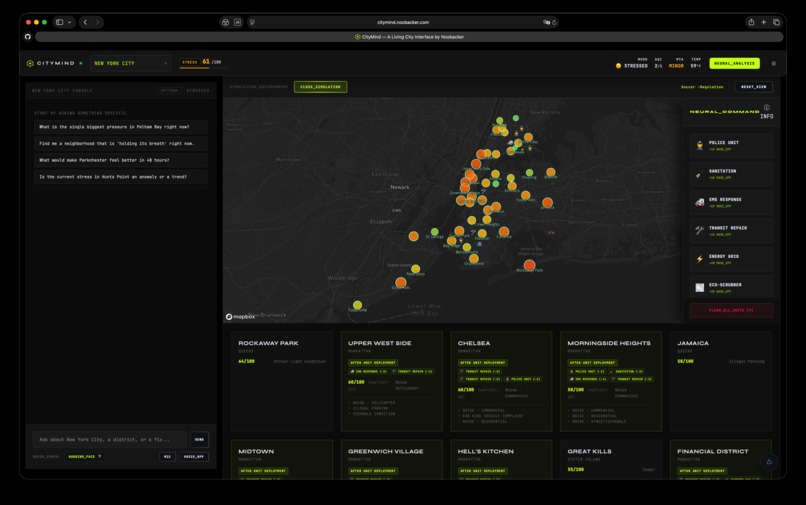The width and height of the screenshot is (806, 505).
Task: Select the TRANSIT REPAIR tools card
Action: tap(731, 230)
